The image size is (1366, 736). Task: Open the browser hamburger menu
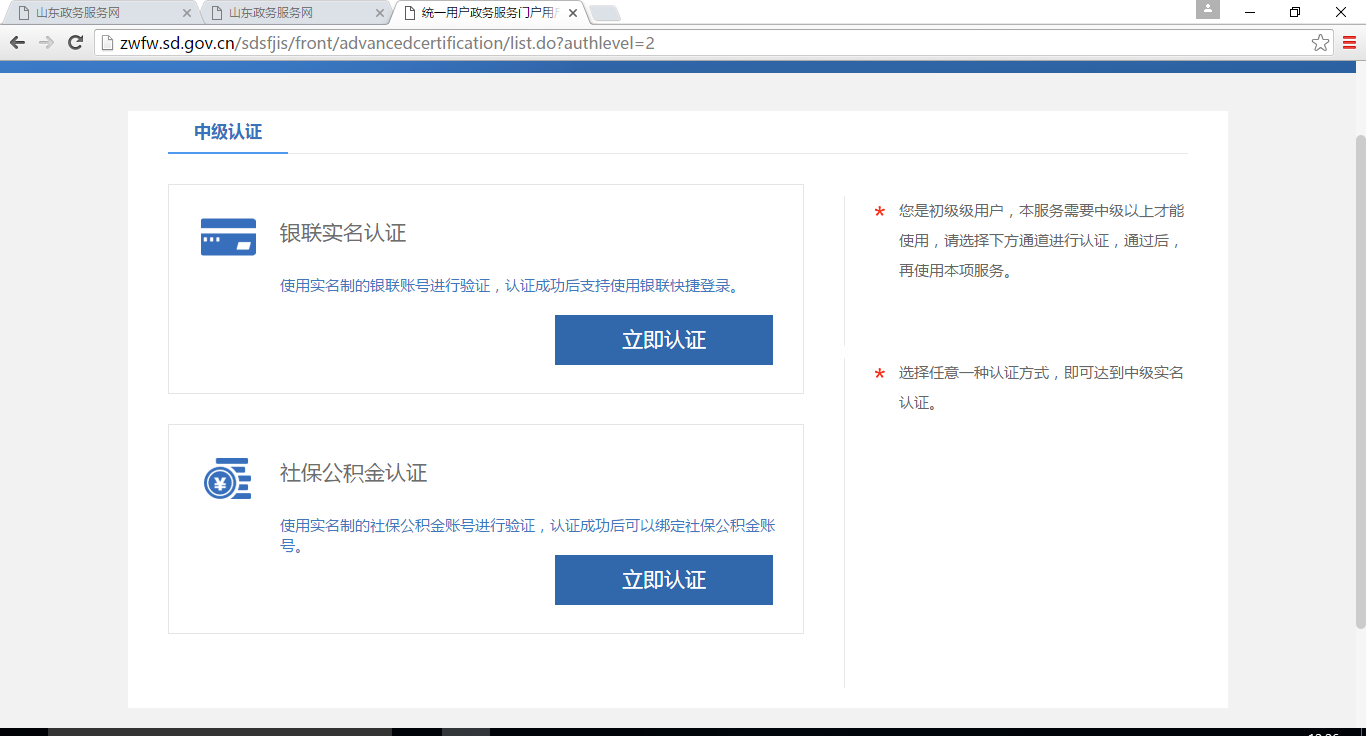point(1351,42)
